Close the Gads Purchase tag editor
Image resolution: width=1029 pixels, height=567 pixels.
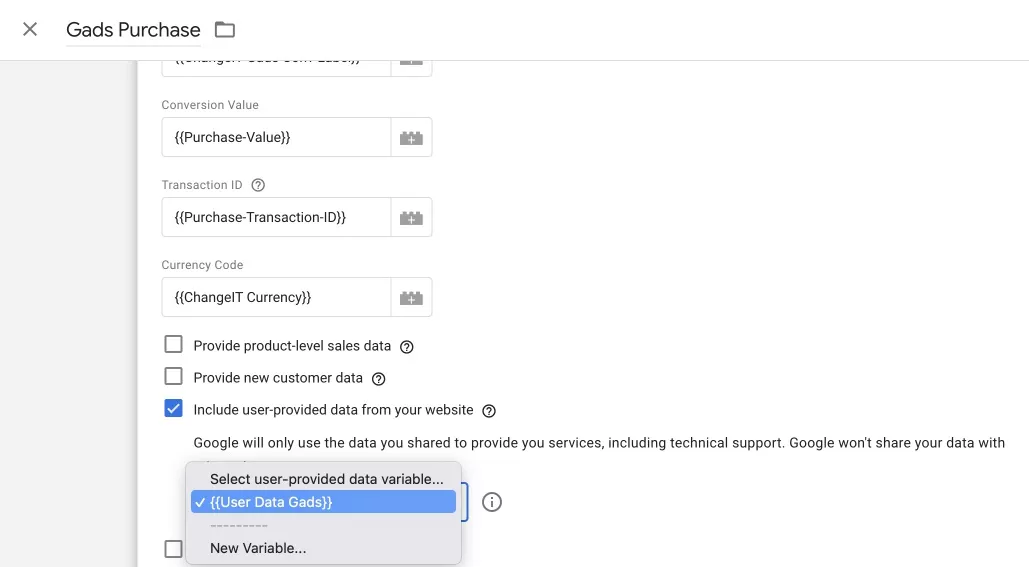(30, 29)
